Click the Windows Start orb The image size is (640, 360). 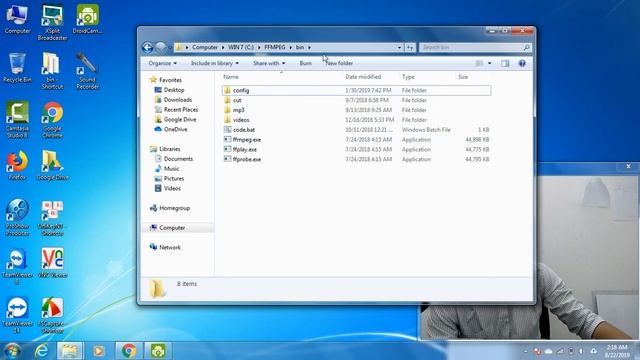point(12,351)
